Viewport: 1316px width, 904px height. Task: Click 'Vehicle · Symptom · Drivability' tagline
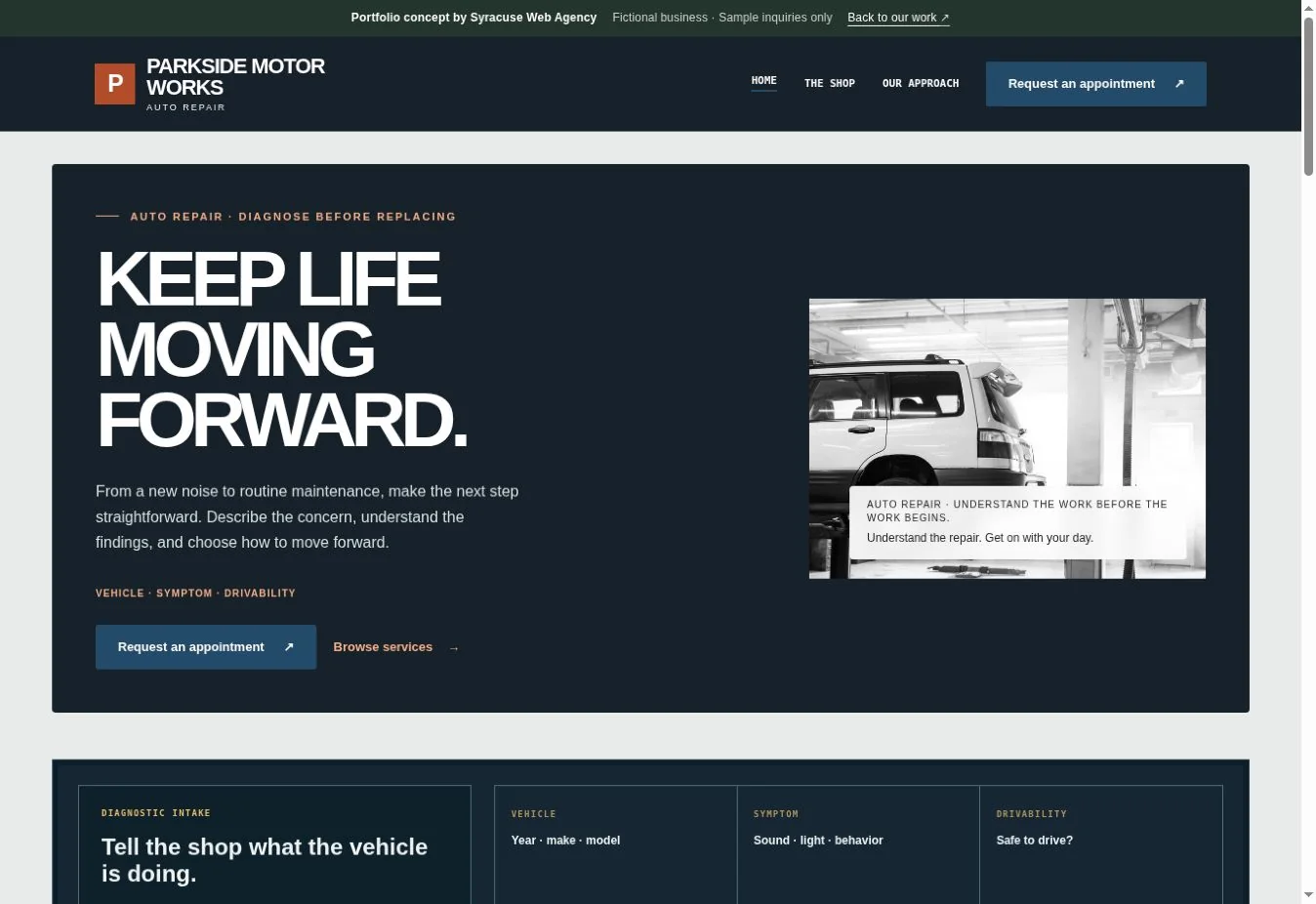(x=195, y=594)
